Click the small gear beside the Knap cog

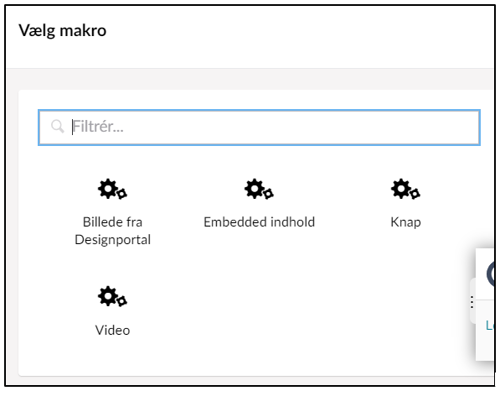(415, 193)
